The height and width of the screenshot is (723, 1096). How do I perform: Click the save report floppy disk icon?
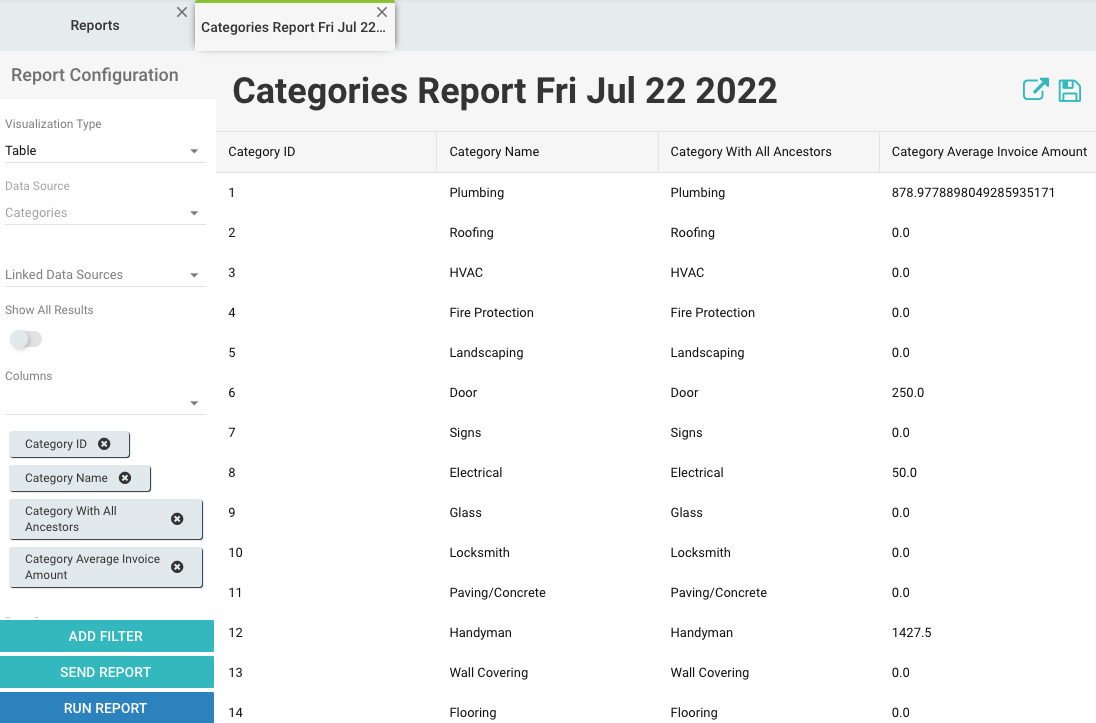pyautogui.click(x=1069, y=90)
